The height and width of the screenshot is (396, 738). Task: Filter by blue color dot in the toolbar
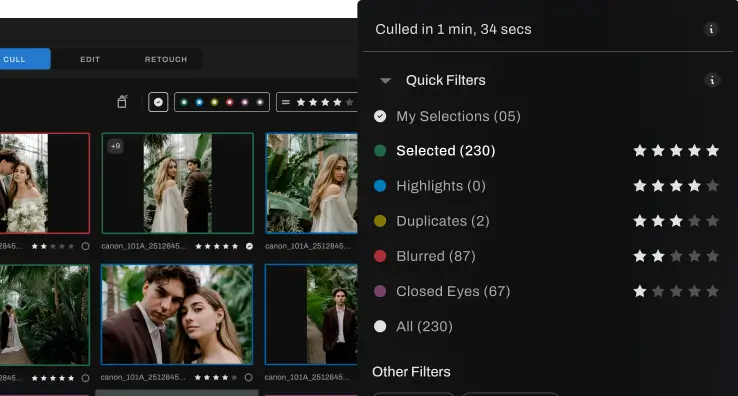click(199, 102)
